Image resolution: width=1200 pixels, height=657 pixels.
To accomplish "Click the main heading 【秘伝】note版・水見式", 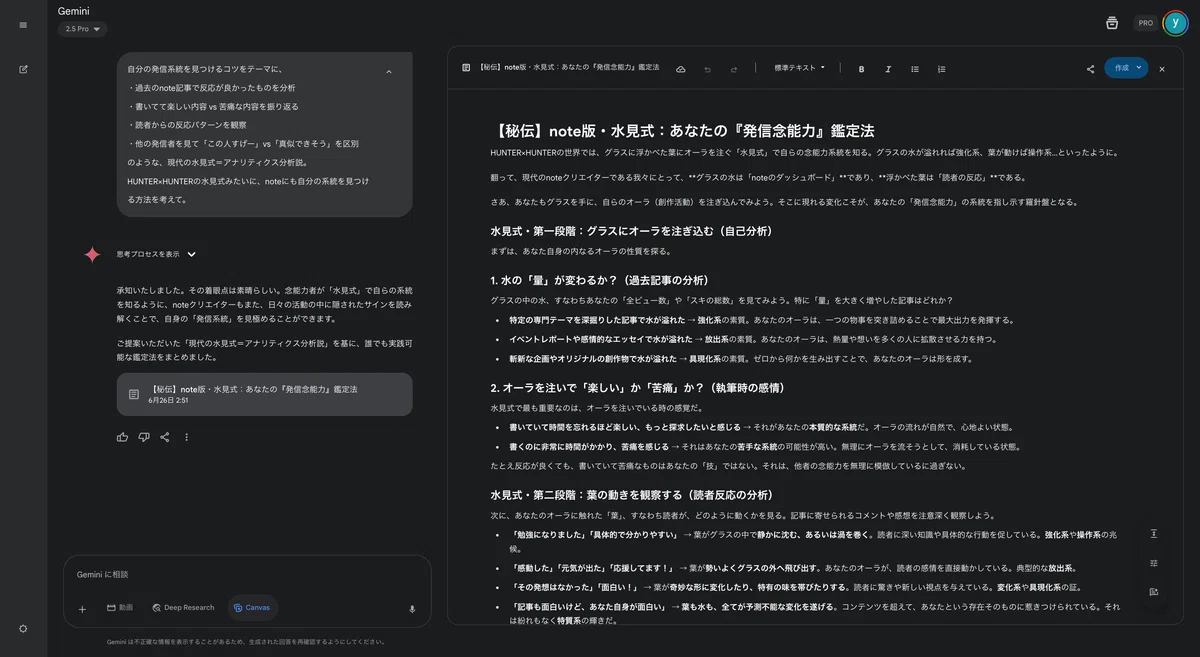I will pos(682,130).
